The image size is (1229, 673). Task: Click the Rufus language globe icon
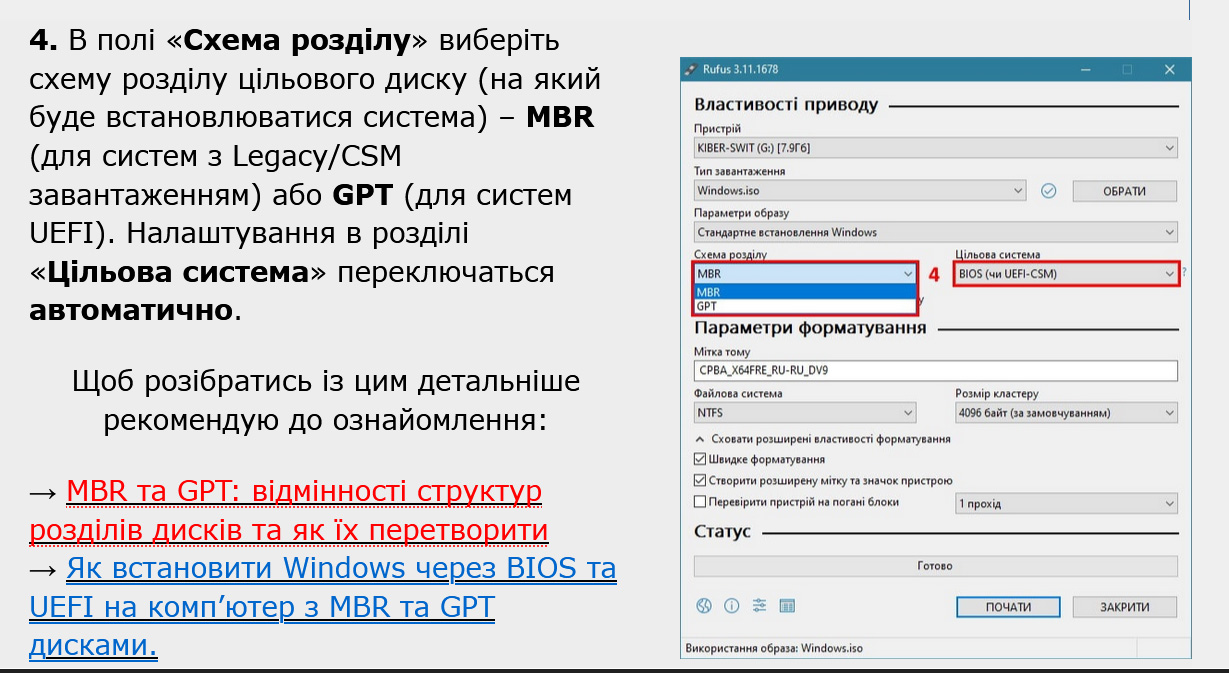[703, 606]
